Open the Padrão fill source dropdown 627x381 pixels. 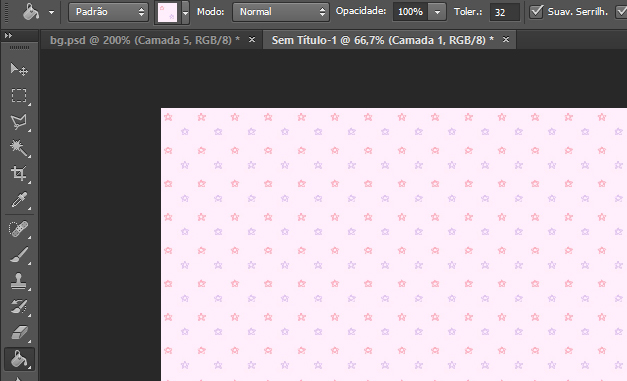(108, 12)
